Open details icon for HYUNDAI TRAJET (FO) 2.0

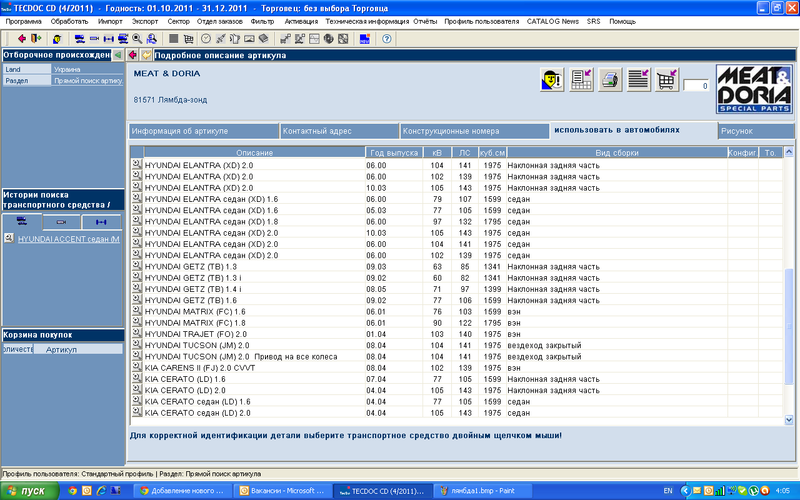(x=137, y=334)
